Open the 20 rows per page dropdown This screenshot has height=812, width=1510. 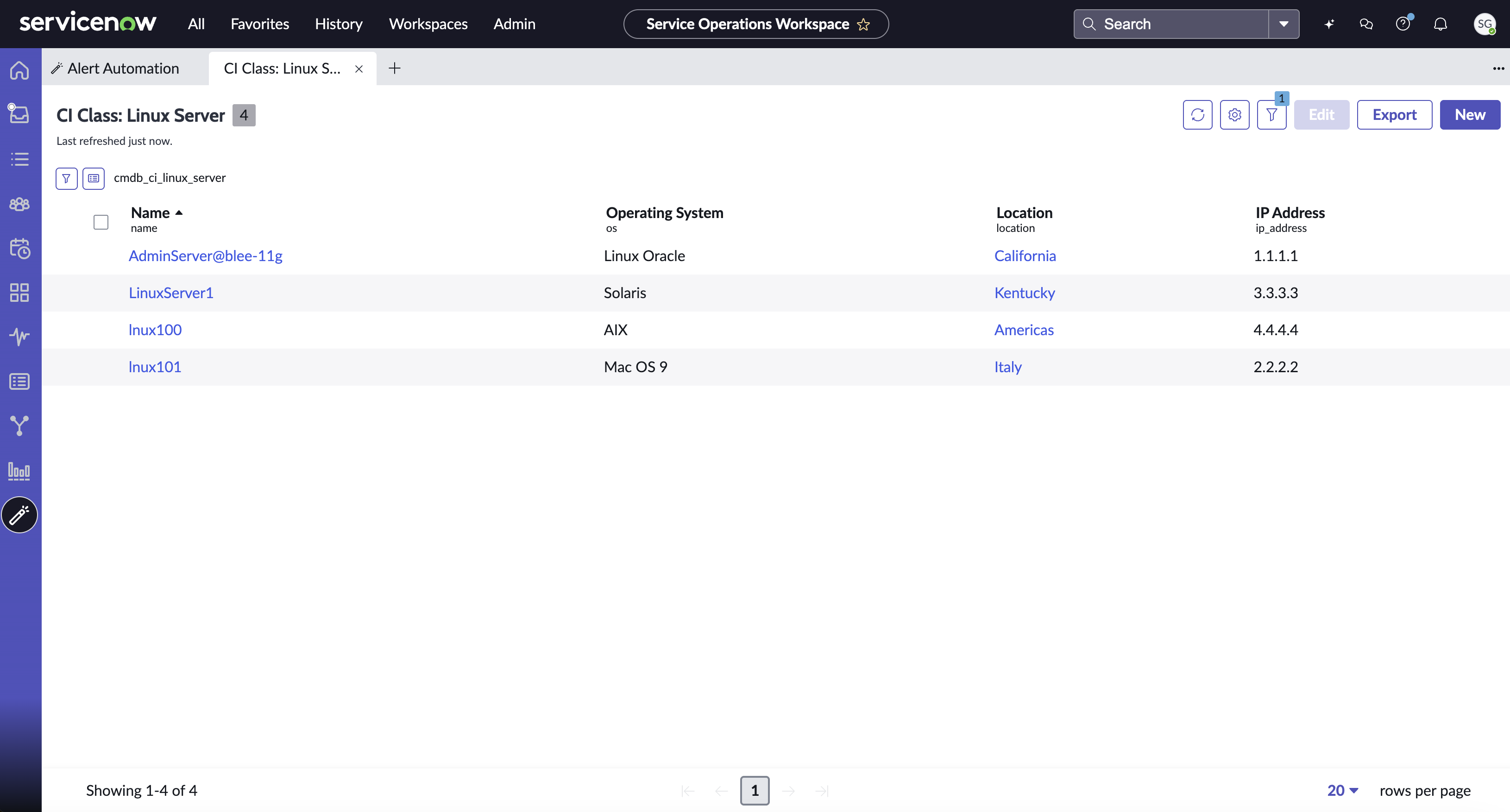pyautogui.click(x=1342, y=790)
